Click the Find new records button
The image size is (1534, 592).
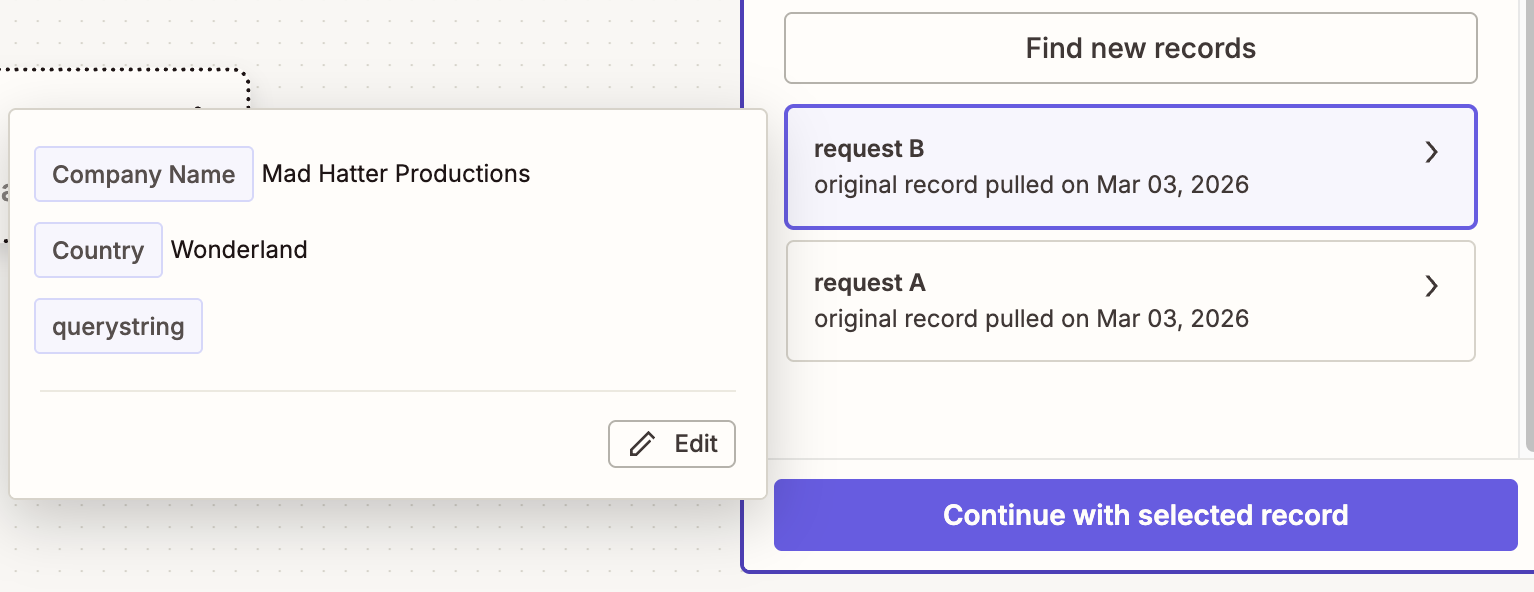1130,48
